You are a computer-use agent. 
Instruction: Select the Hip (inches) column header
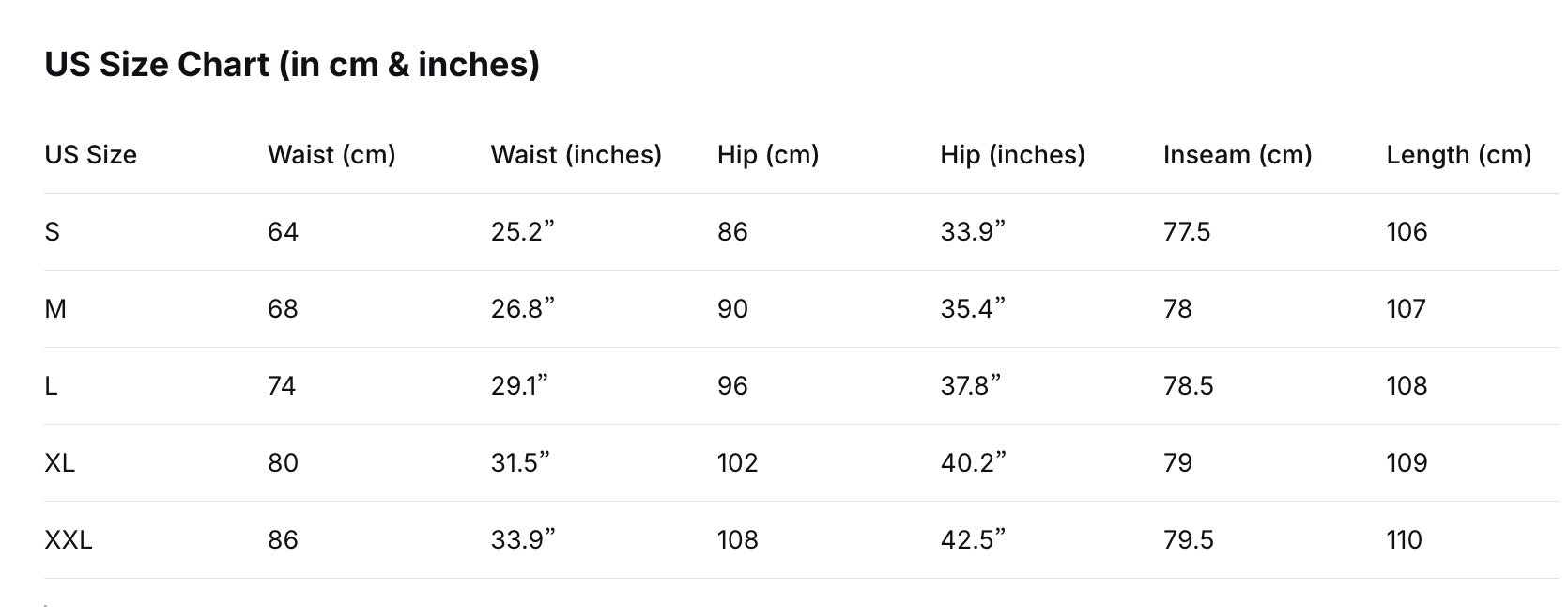(x=1012, y=155)
